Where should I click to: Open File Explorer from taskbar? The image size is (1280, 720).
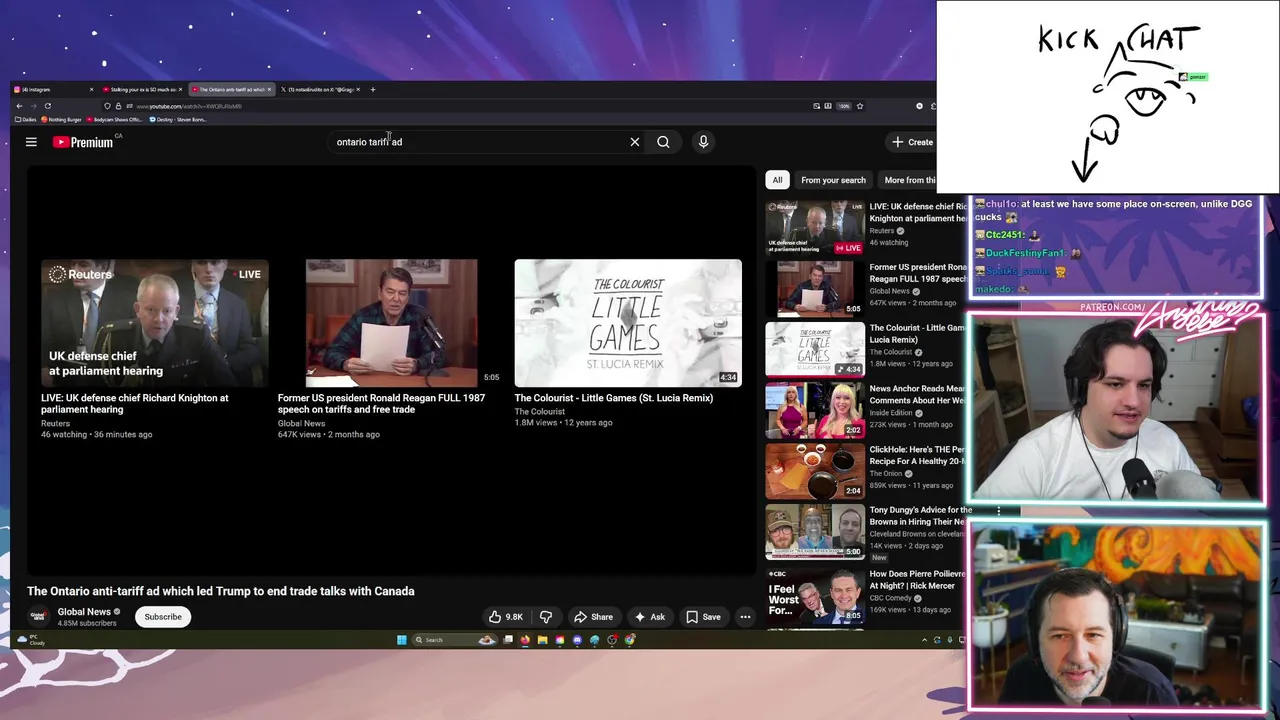[x=542, y=640]
